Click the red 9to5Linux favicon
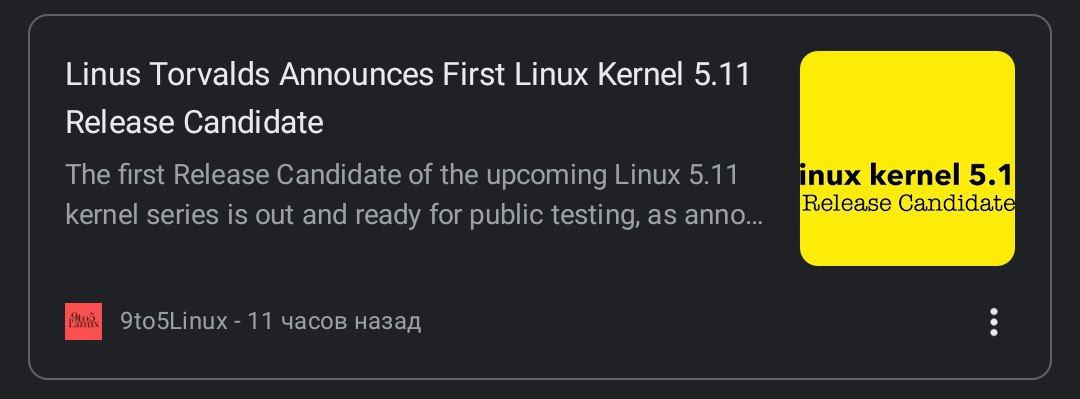Screen dimensions: 1080x399 coord(83,321)
